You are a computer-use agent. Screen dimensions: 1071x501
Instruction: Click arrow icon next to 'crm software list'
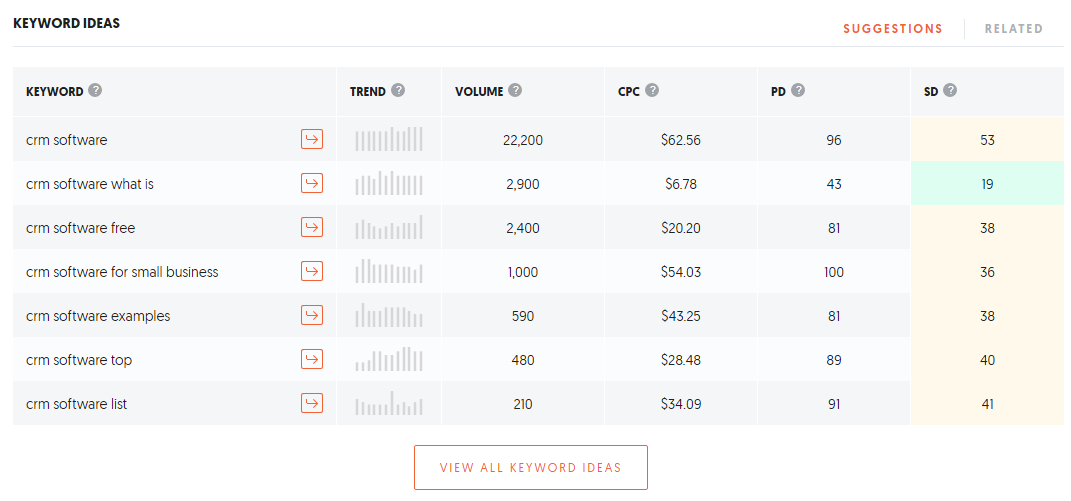coord(312,403)
